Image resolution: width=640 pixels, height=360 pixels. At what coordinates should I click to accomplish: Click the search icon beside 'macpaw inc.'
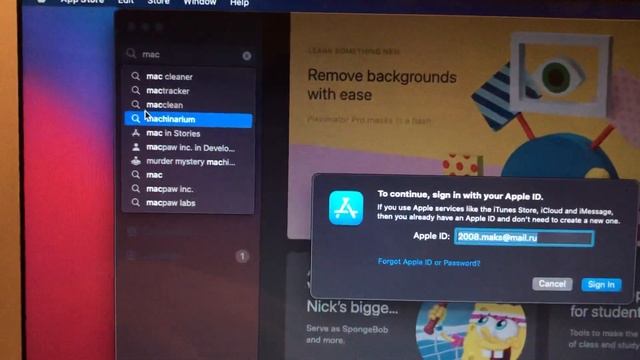click(x=136, y=189)
